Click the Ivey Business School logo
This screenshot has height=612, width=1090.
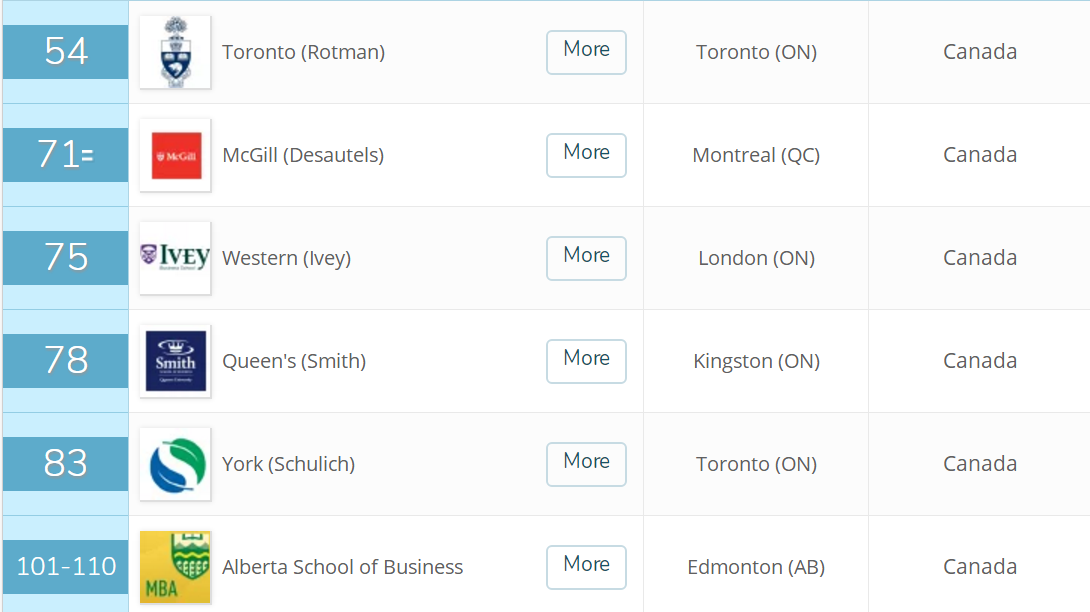[175, 258]
